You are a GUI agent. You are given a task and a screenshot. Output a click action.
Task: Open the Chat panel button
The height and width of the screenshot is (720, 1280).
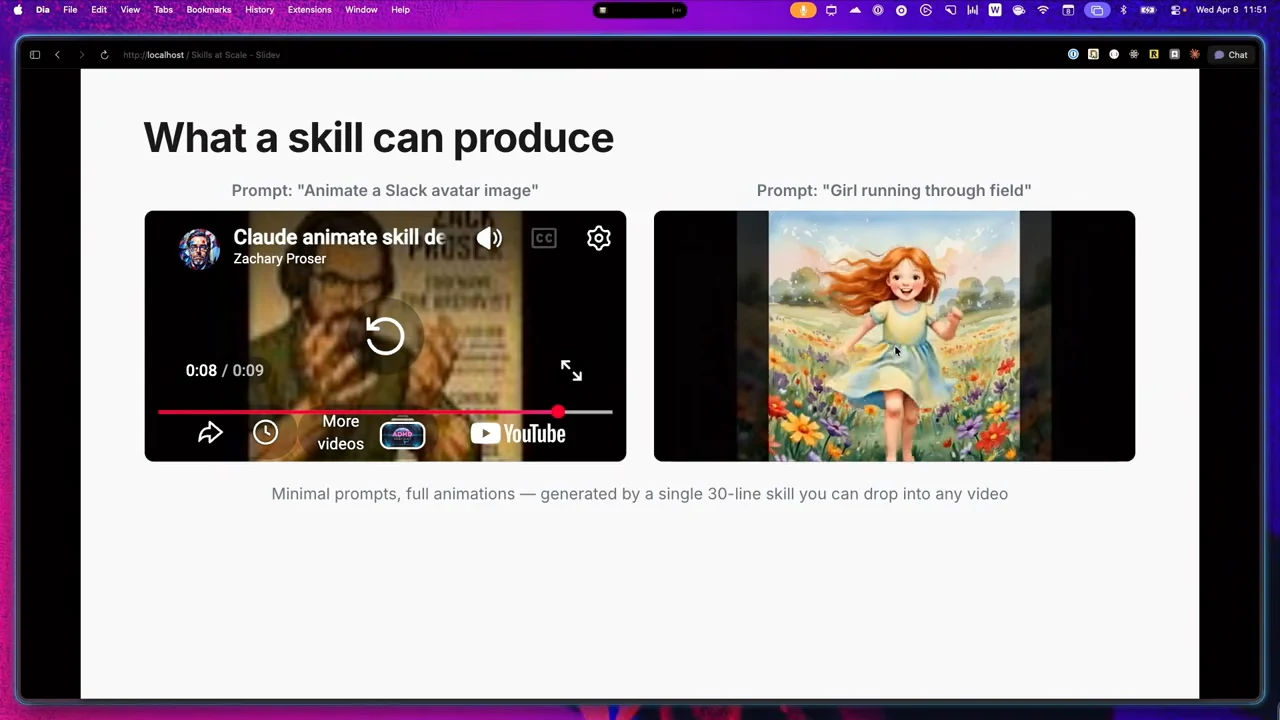(x=1230, y=55)
